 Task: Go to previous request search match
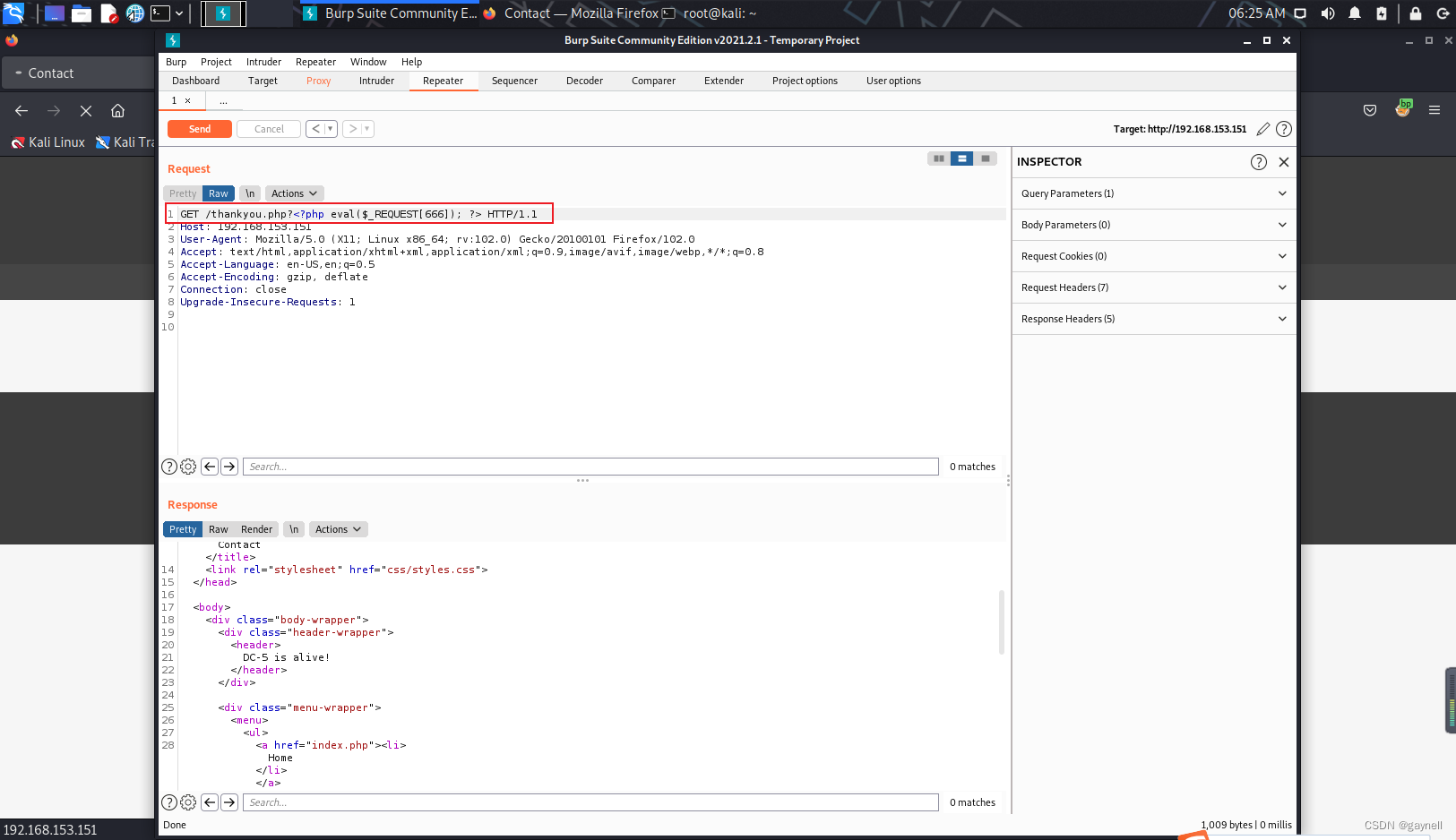point(210,467)
